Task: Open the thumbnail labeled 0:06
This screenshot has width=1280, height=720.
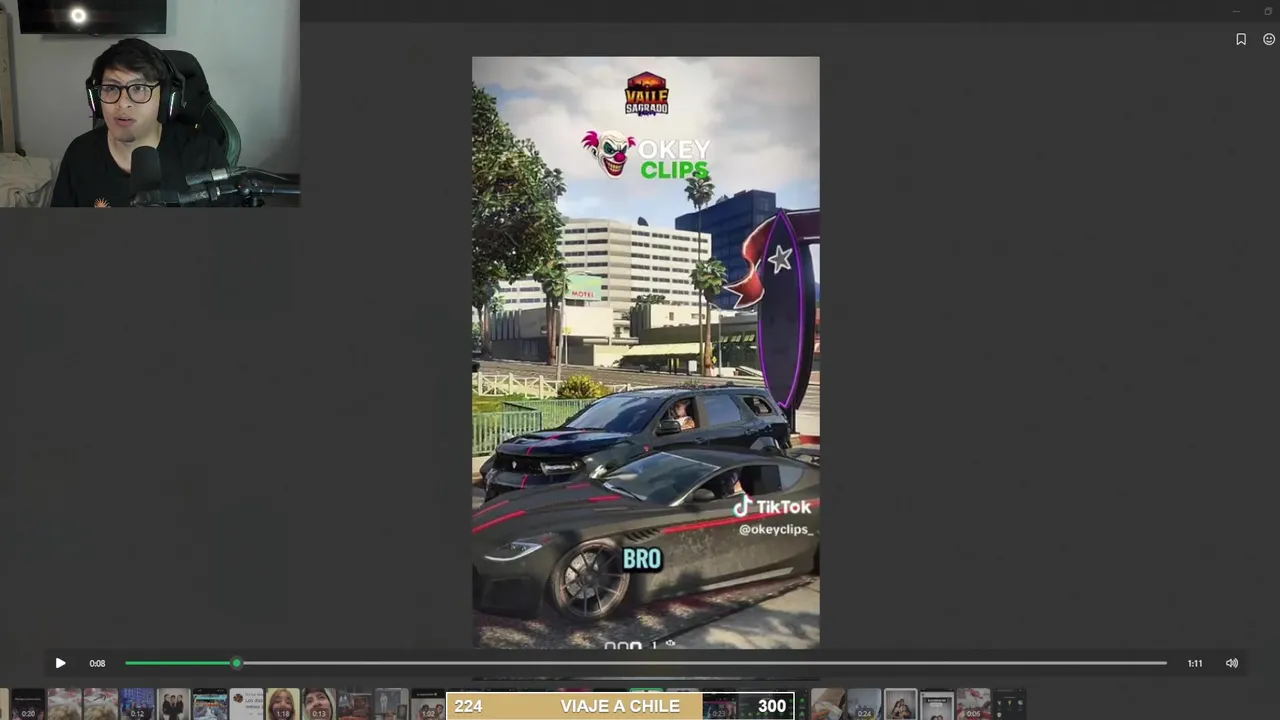Action: (x=973, y=704)
